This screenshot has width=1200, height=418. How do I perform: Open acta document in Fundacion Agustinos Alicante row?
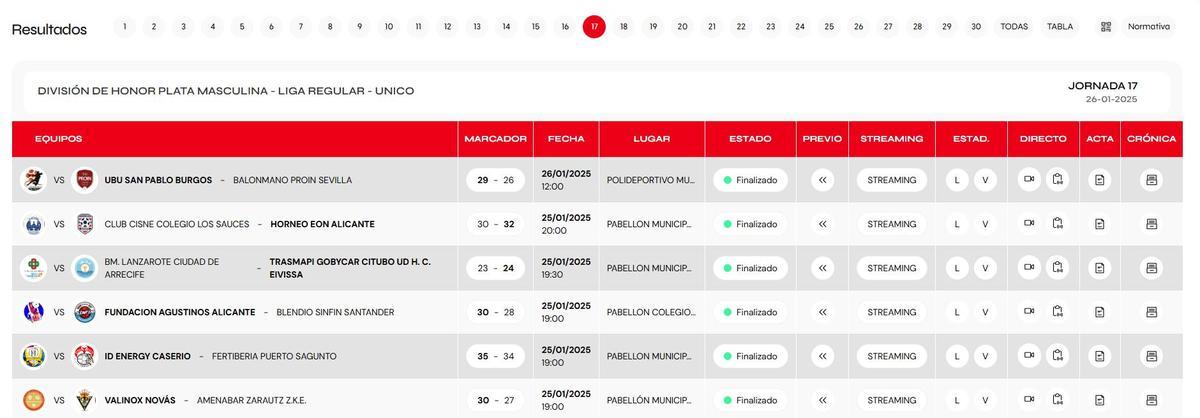click(1100, 312)
